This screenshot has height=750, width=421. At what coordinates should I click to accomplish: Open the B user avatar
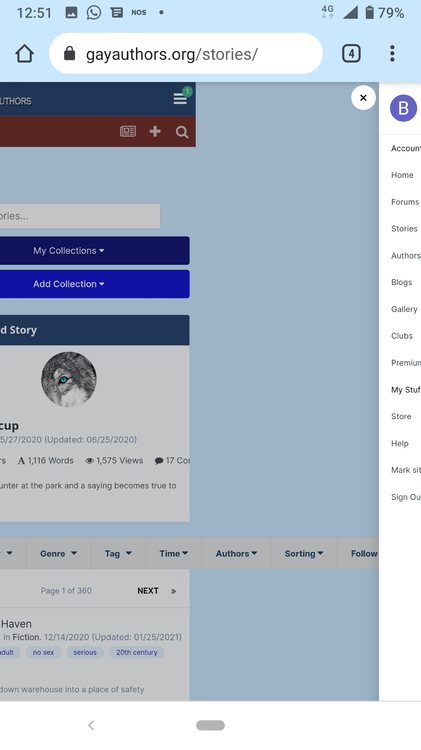(x=403, y=108)
